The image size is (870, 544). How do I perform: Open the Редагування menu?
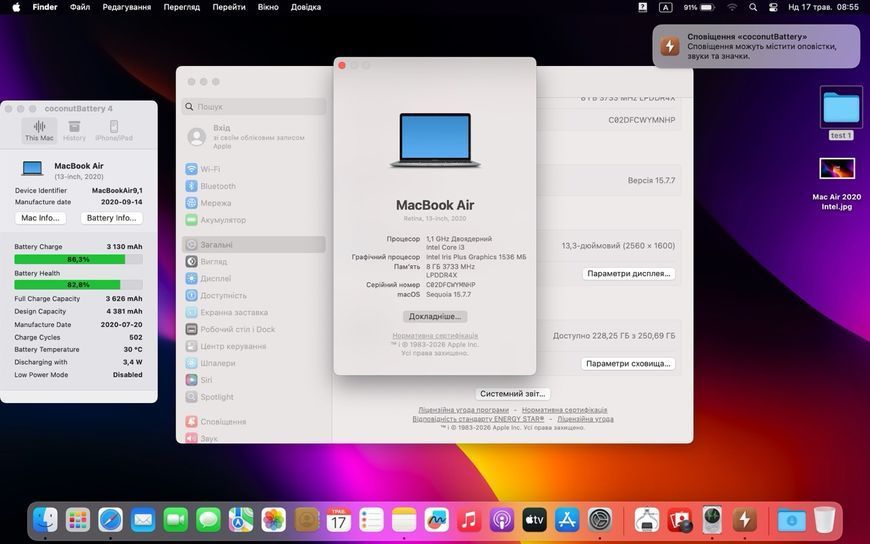click(x=127, y=7)
